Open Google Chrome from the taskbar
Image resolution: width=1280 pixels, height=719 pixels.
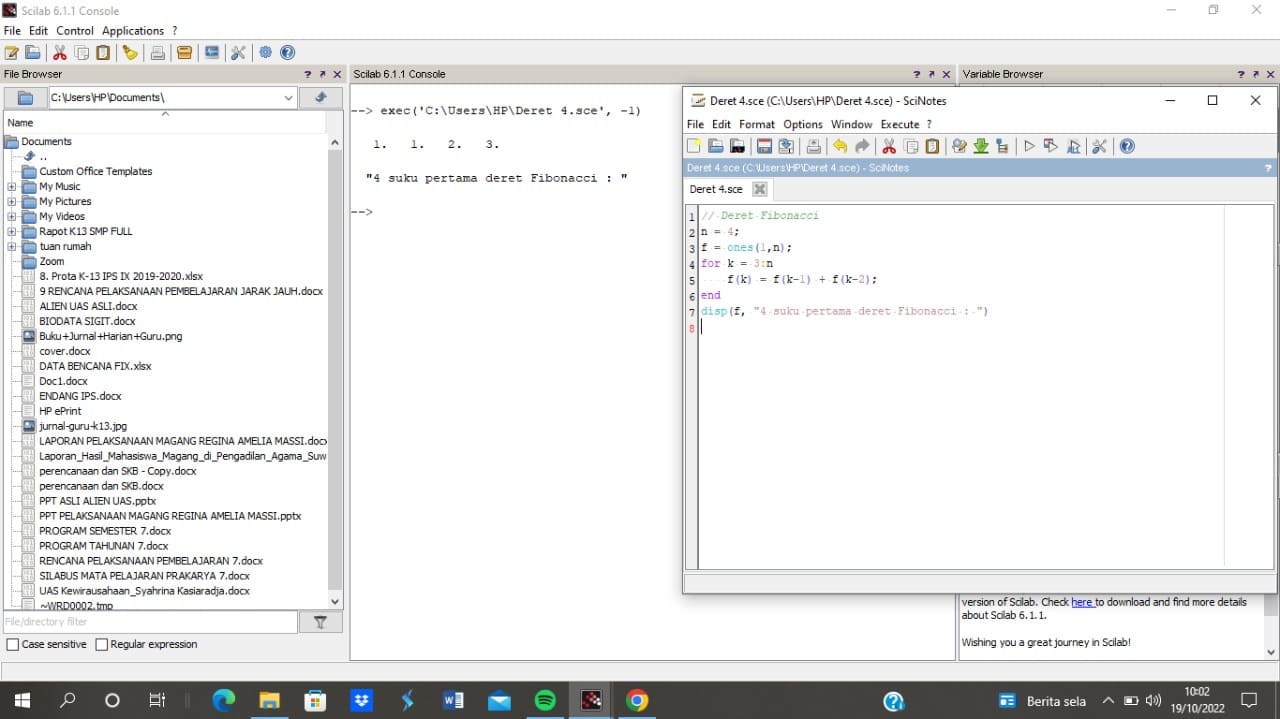coord(637,701)
